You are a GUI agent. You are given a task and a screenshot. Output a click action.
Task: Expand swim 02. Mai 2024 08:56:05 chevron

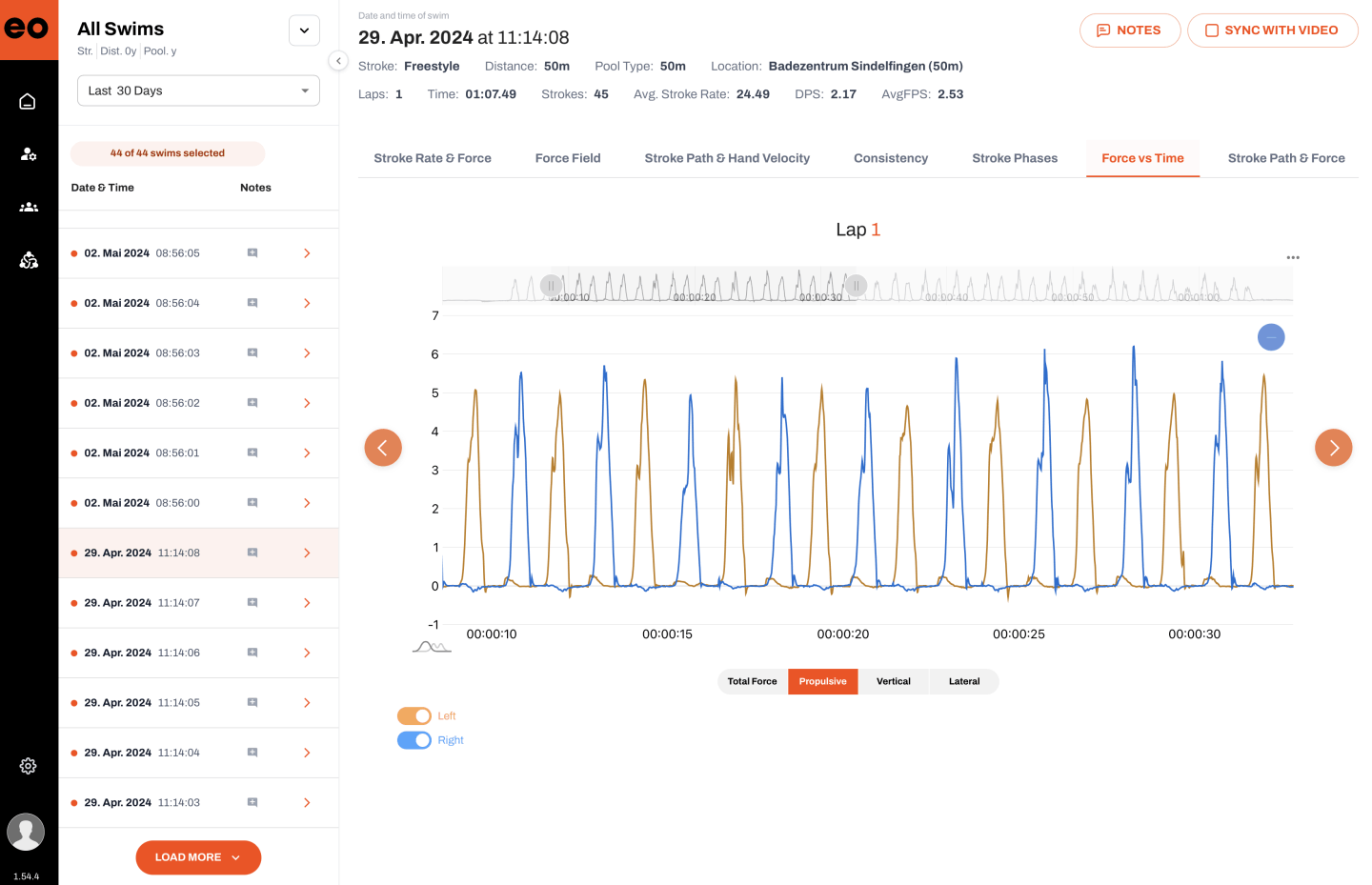(x=307, y=253)
